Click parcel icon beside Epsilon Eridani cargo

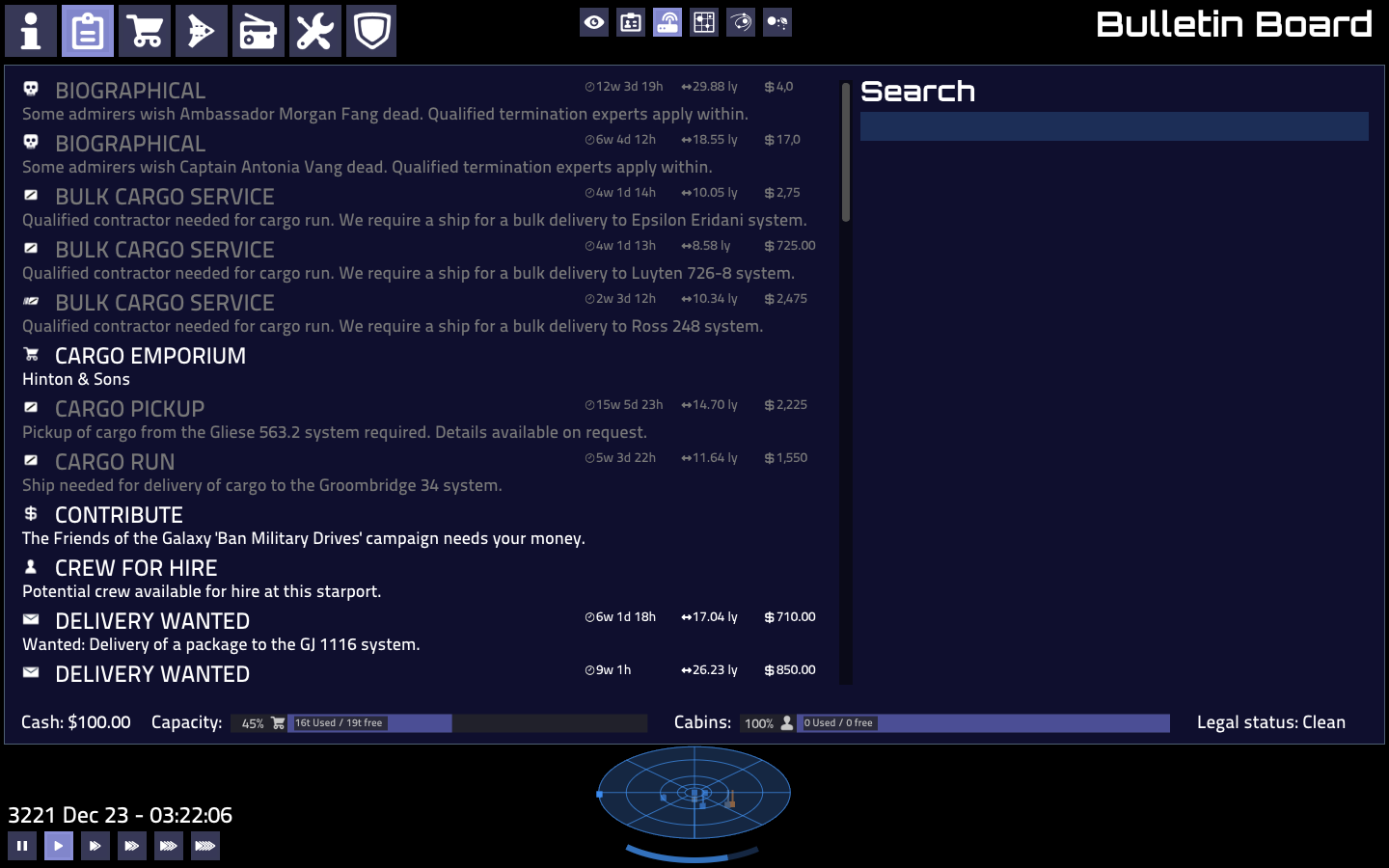31,195
